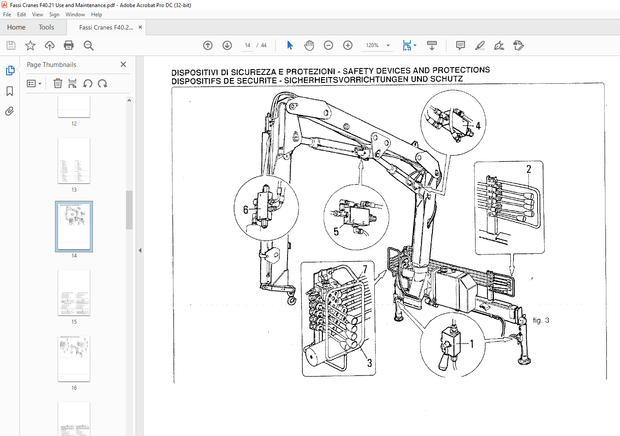Click the thumbnails panel scrollbar handle

(129, 210)
